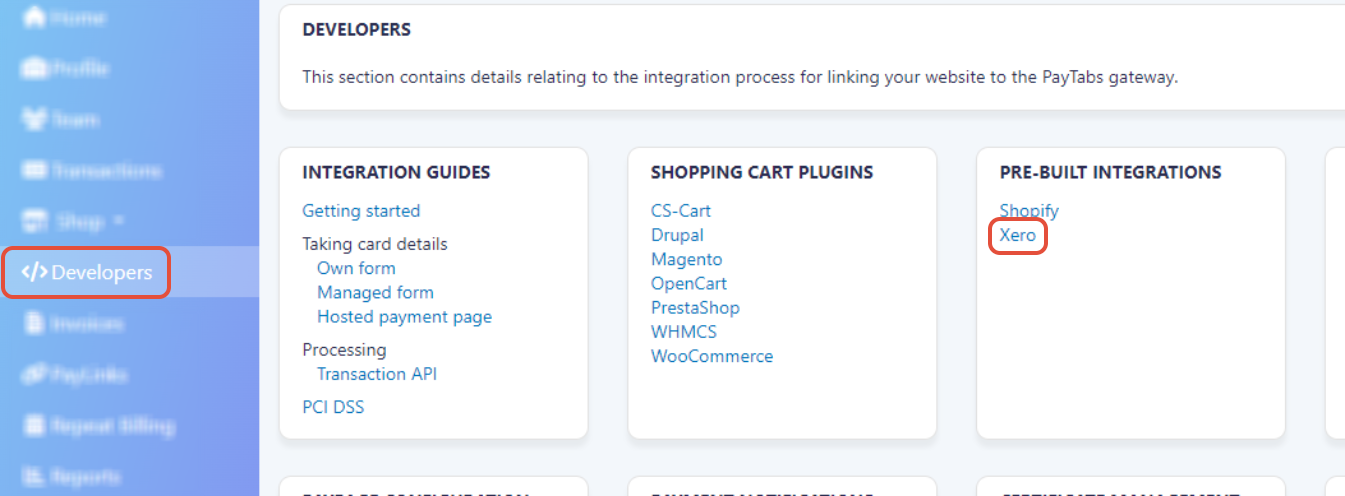Open the OpenCart plugin link

pos(689,283)
